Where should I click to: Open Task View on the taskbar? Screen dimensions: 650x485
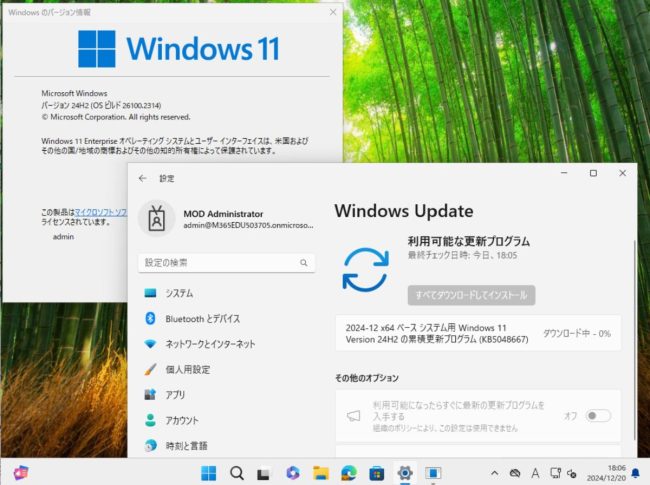click(x=264, y=473)
